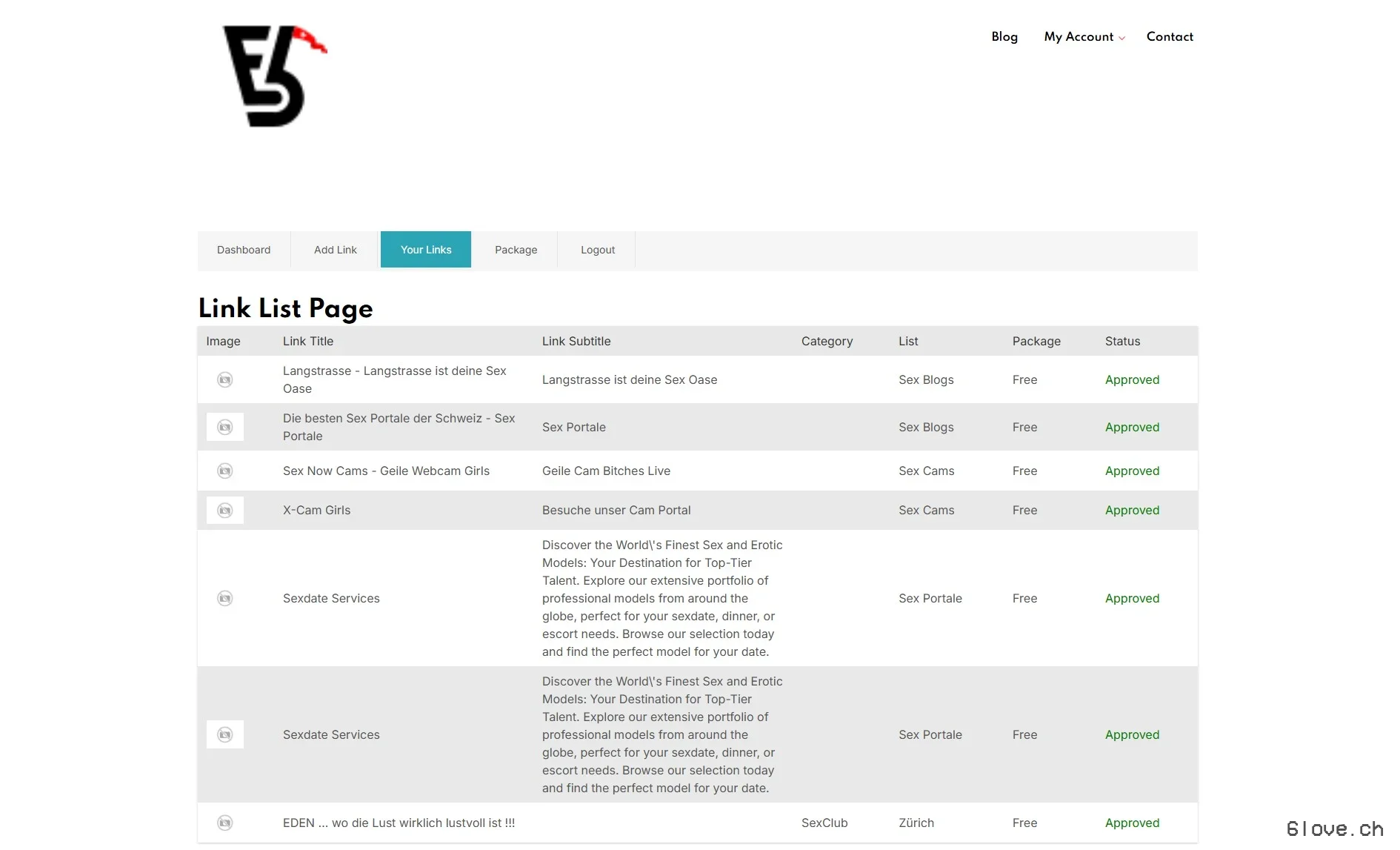Open the Package tab

pos(516,250)
